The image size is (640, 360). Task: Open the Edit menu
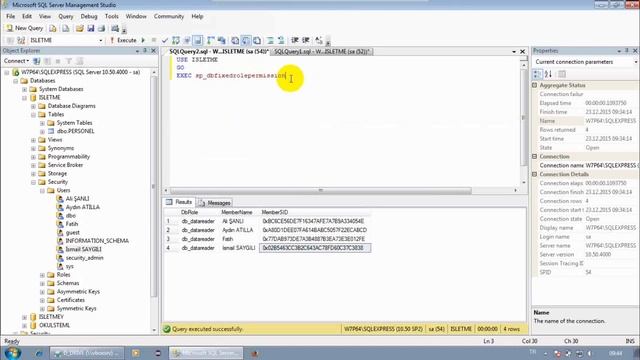pyautogui.click(x=27, y=16)
